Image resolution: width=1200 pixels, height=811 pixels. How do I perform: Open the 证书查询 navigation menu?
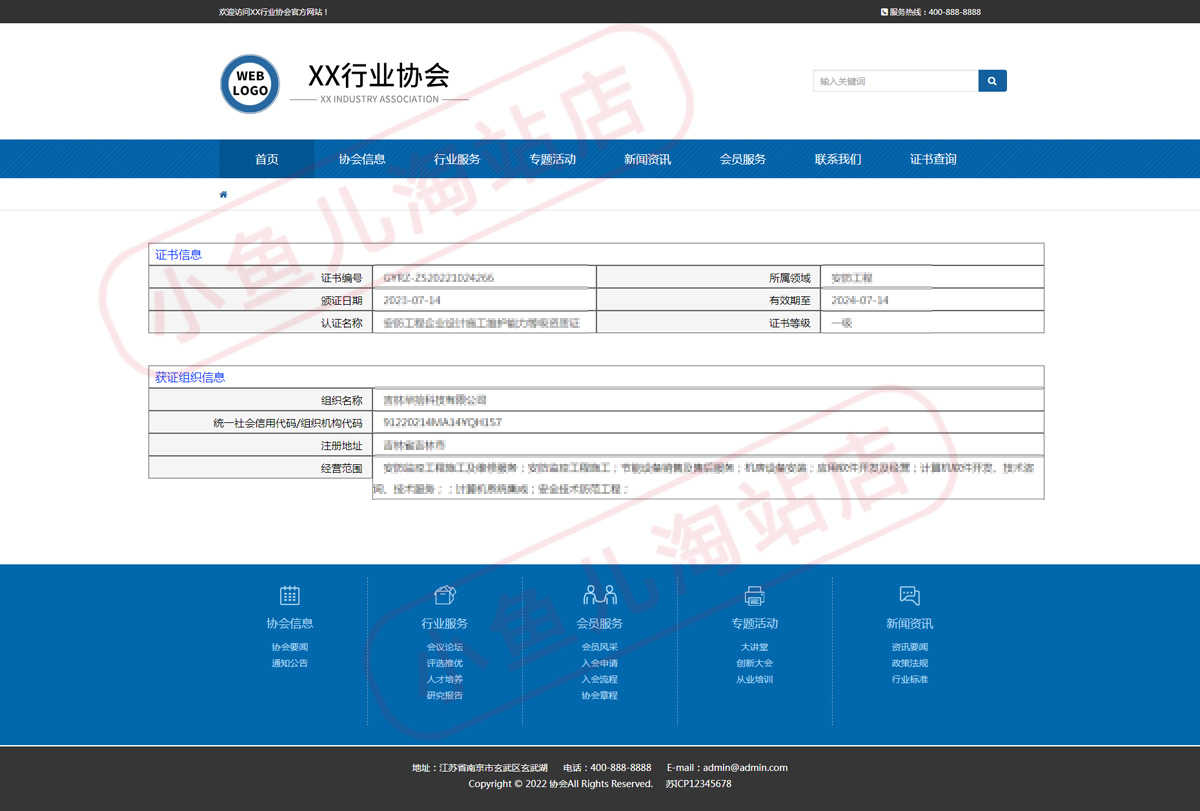[933, 159]
